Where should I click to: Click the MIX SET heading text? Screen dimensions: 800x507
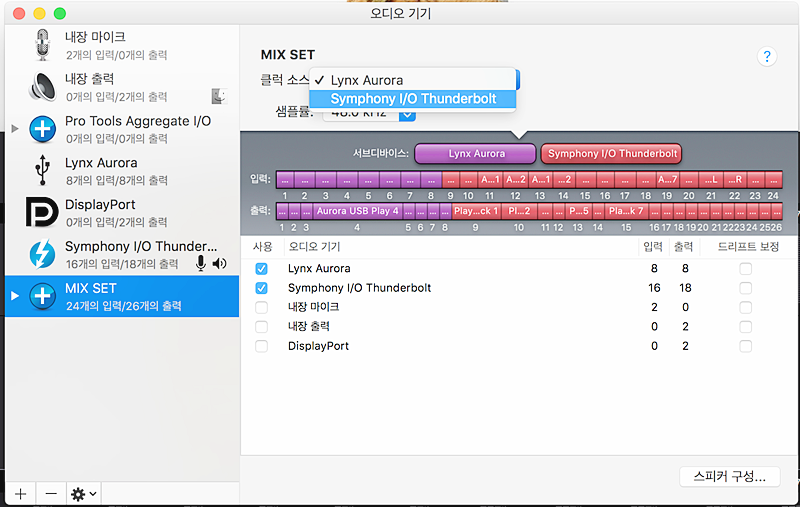point(288,55)
